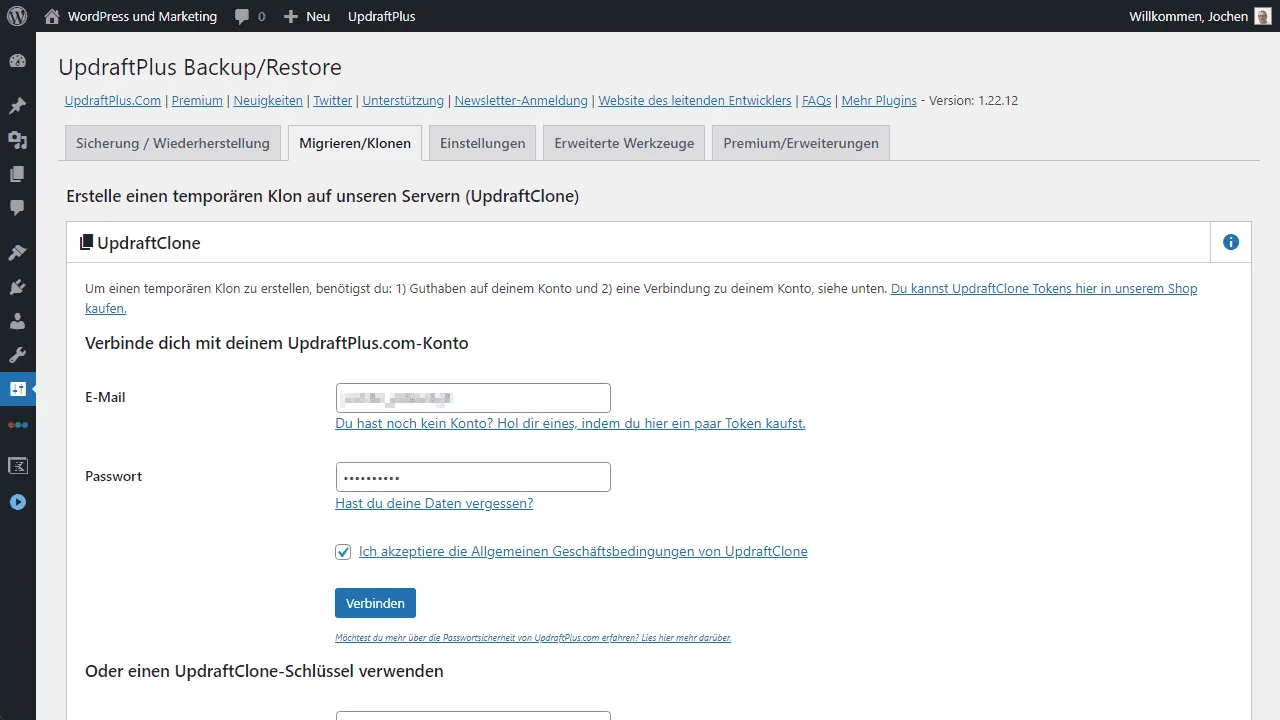Click 'Du hast noch kein Konto?' link

570,424
